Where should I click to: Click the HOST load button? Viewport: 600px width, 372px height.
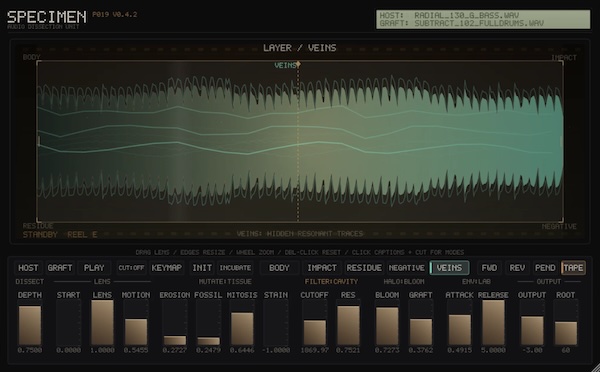28,268
